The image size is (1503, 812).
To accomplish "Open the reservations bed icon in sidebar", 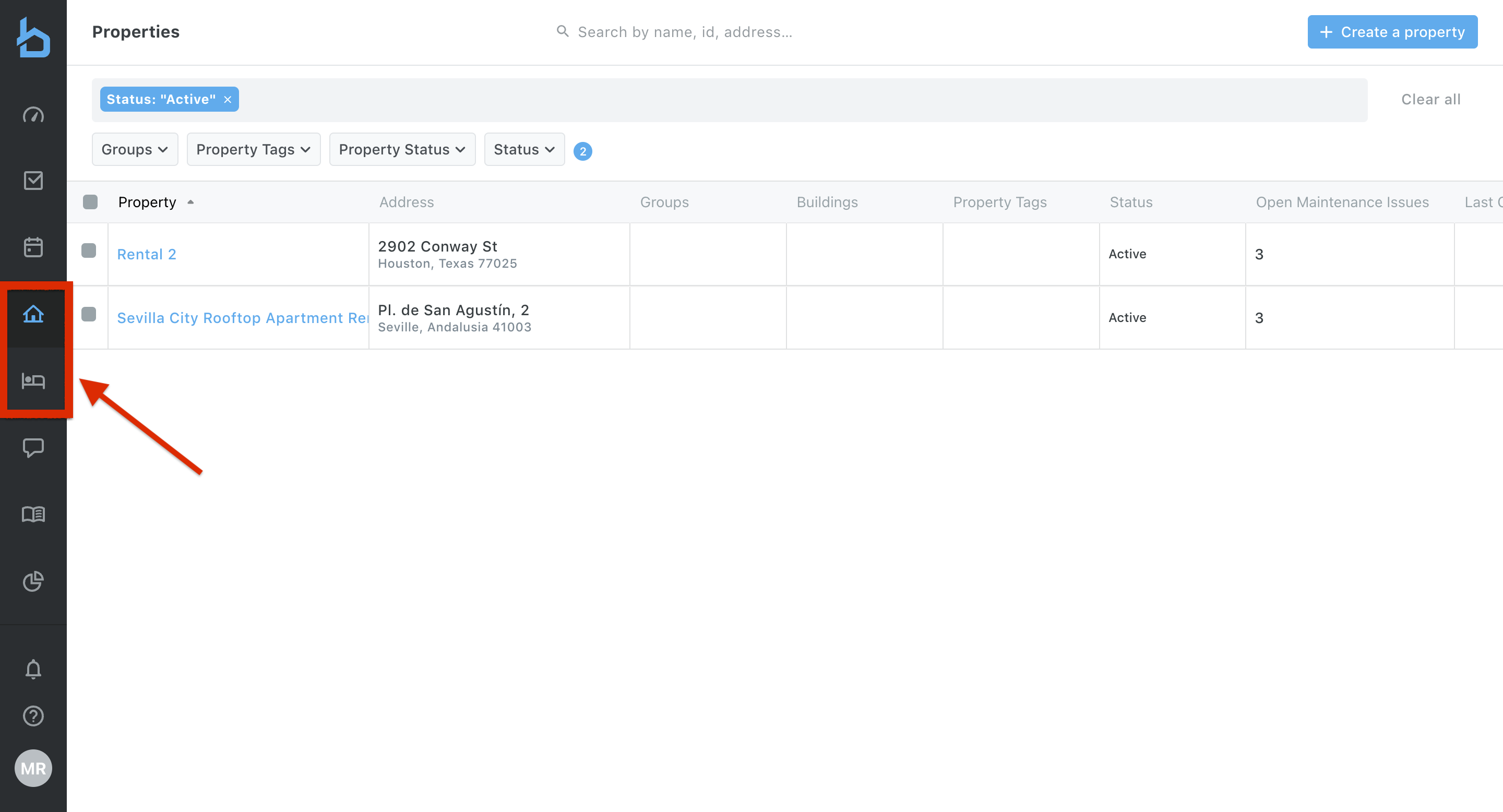I will (x=33, y=381).
